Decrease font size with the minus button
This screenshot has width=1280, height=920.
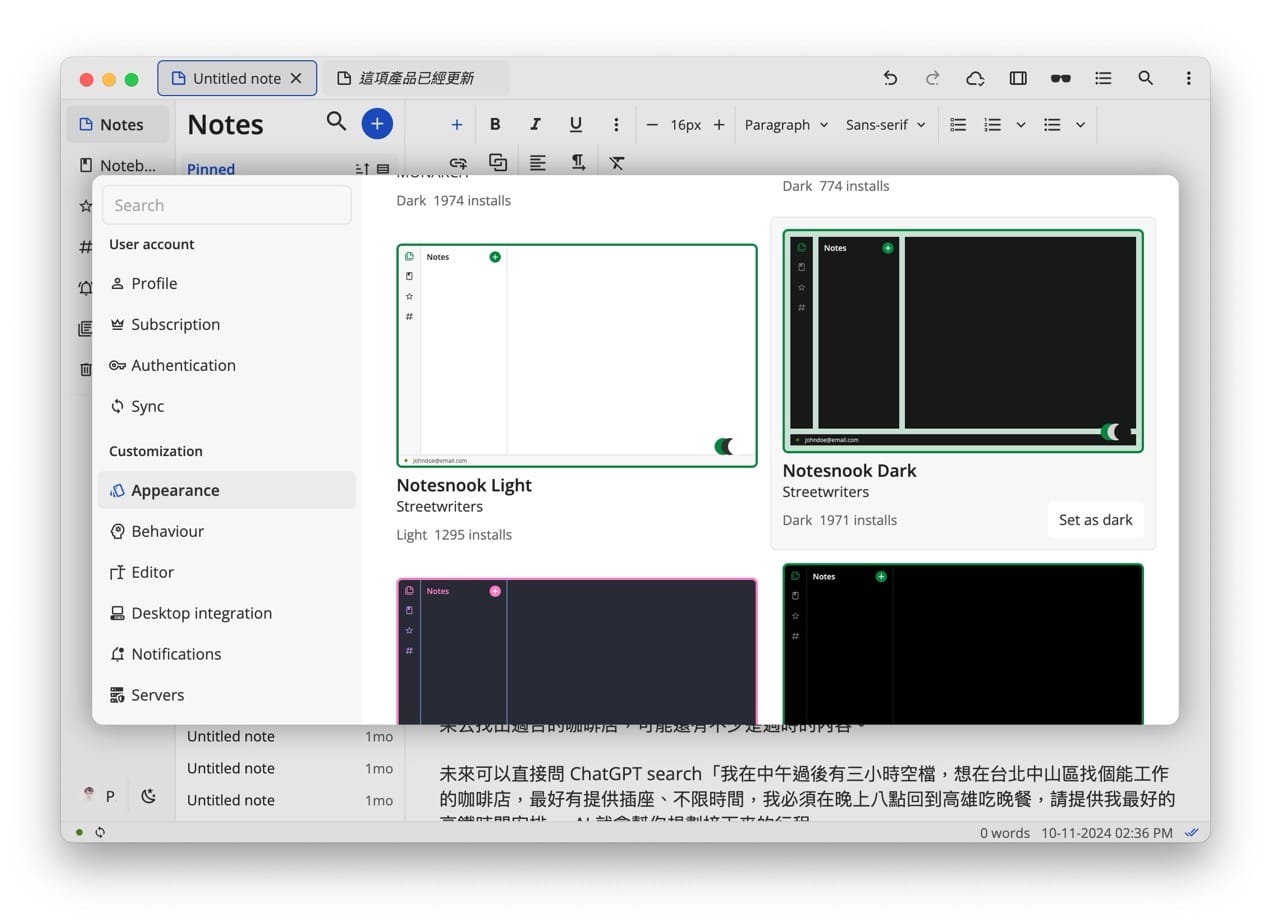coord(652,125)
